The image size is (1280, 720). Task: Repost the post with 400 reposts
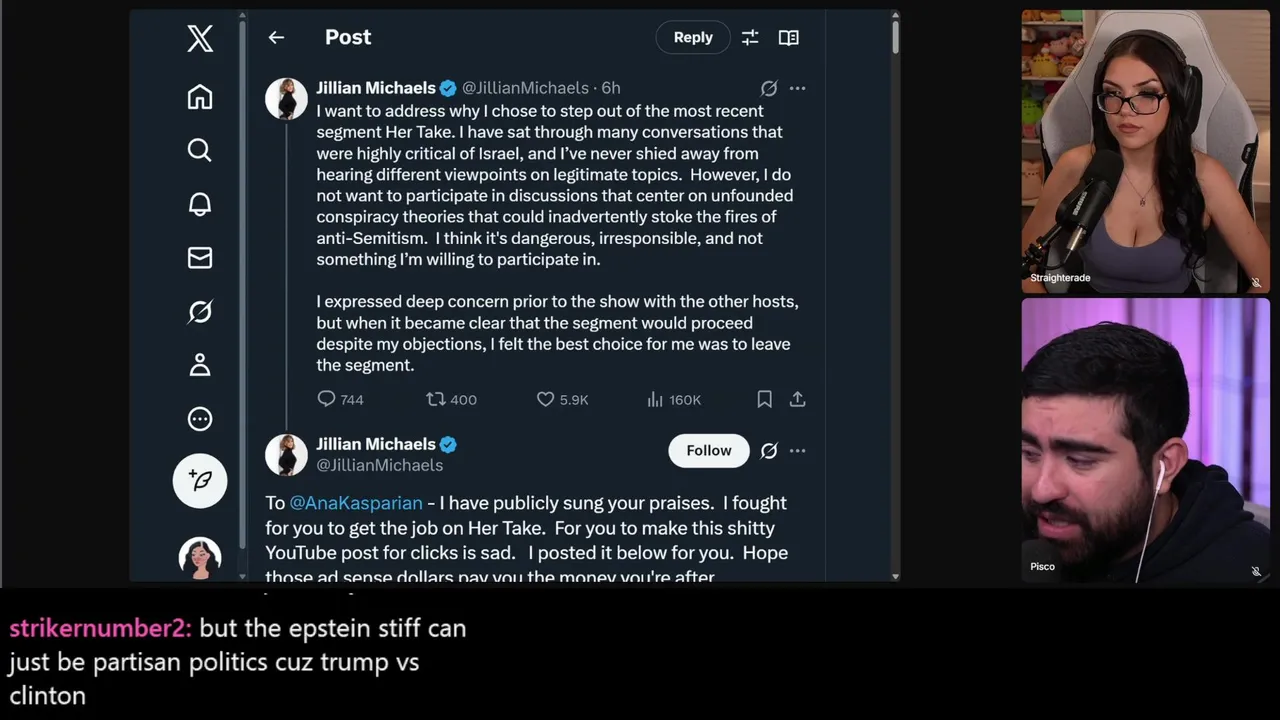[451, 399]
